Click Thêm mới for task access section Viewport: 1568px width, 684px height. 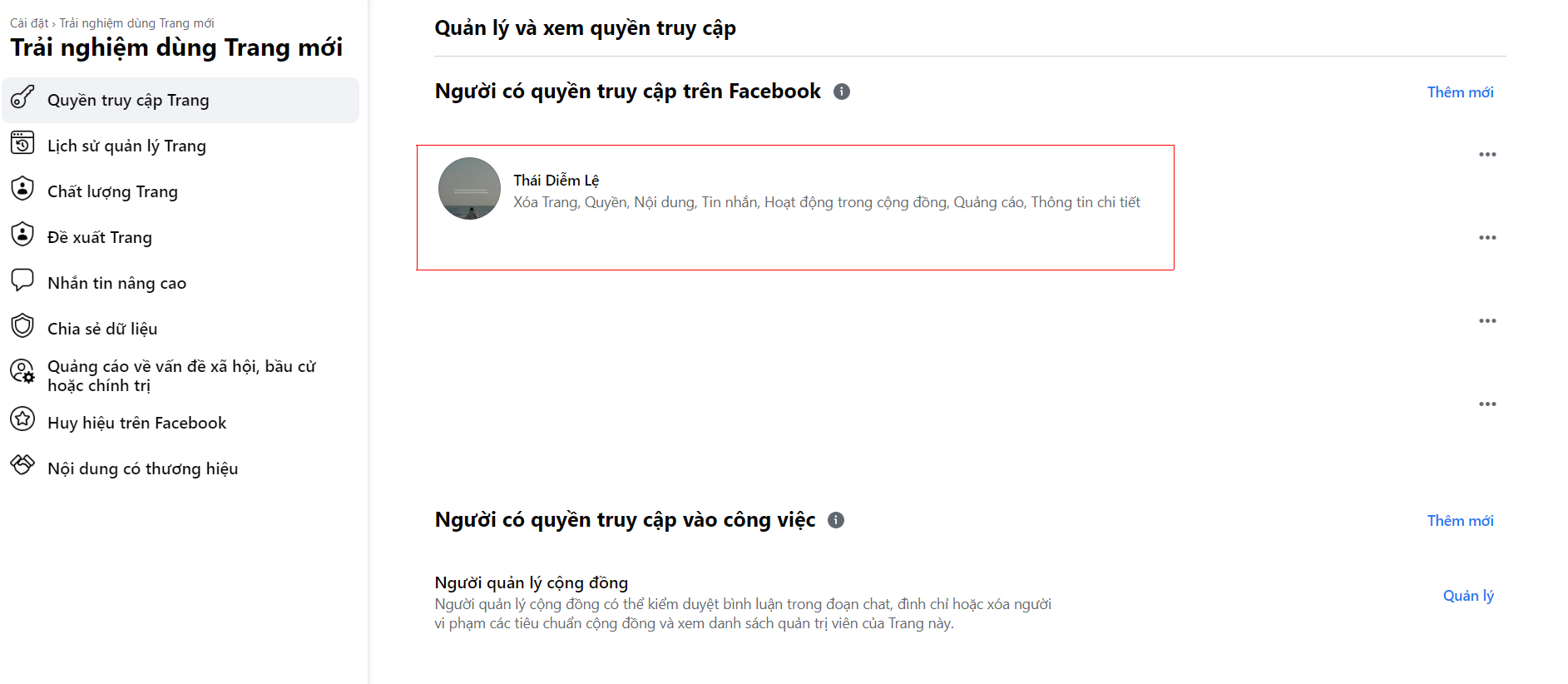pyautogui.click(x=1460, y=521)
